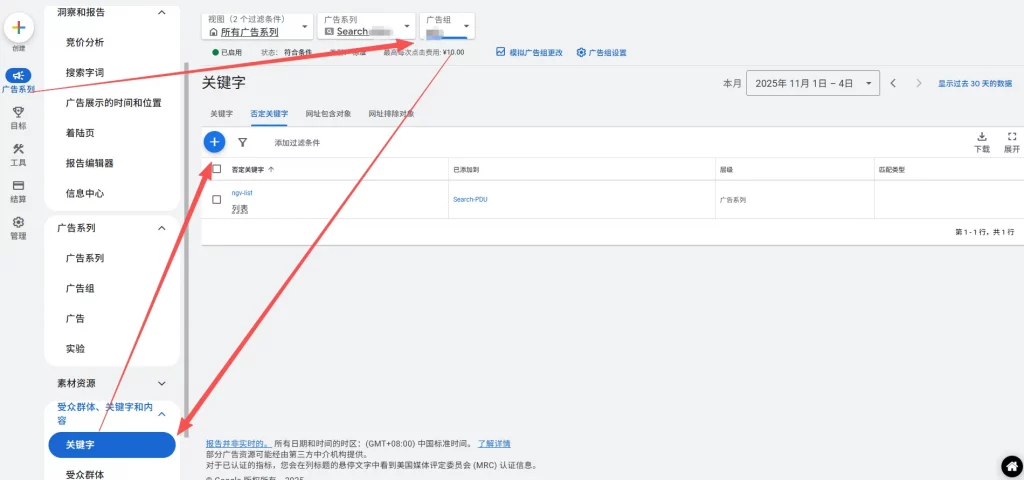
Task: Select highlighted 关键字 sidebar item
Action: click(112, 445)
